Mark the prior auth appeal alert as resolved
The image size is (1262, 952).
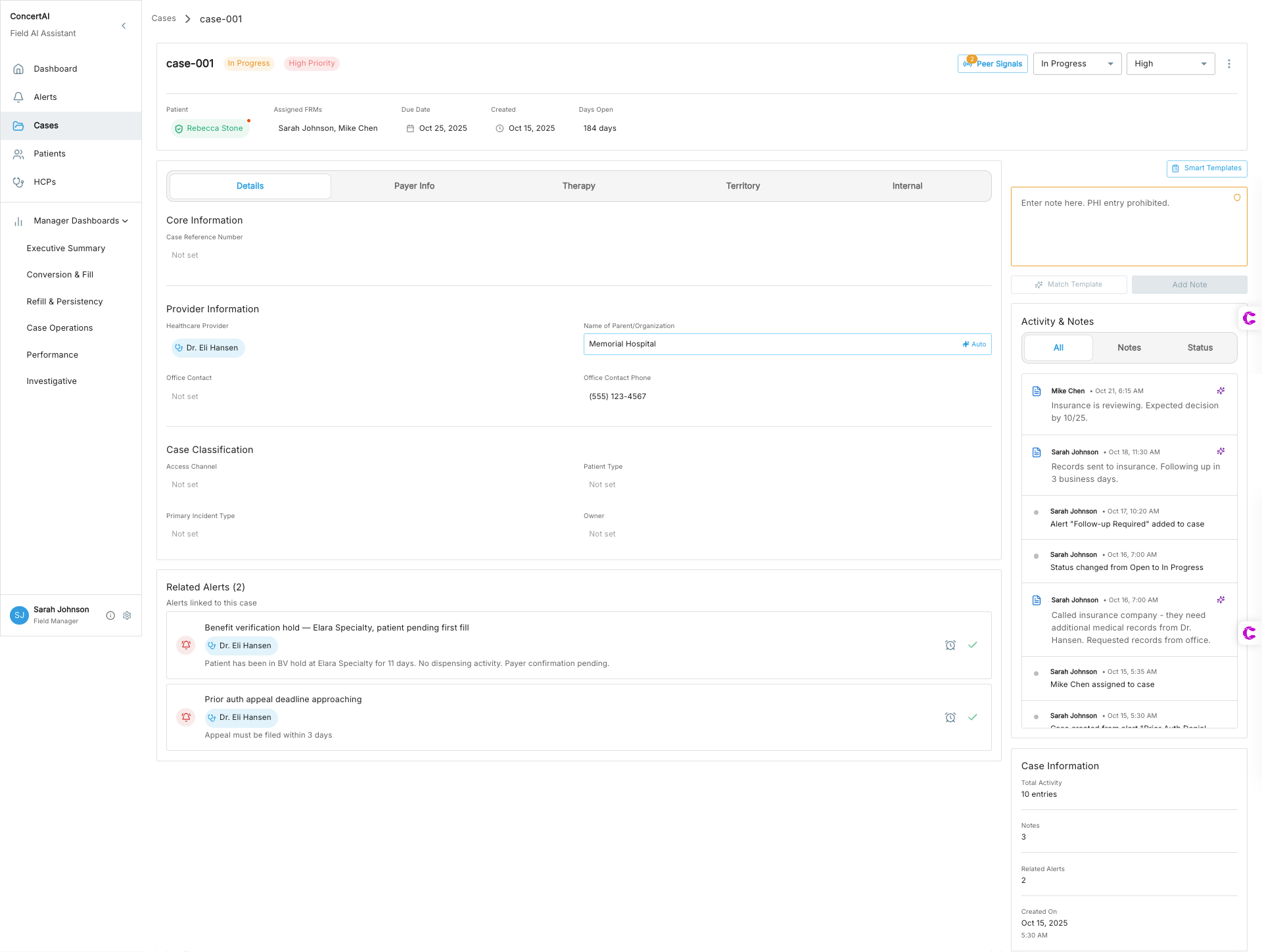pyautogui.click(x=973, y=717)
